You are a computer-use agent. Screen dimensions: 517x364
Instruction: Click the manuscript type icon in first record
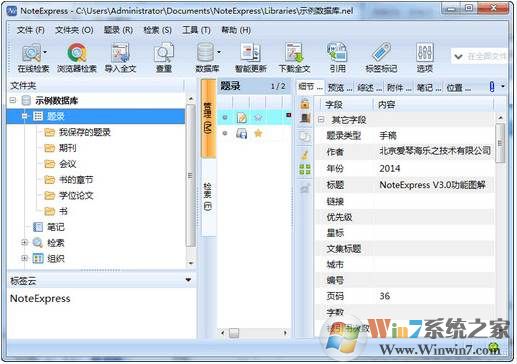(242, 117)
